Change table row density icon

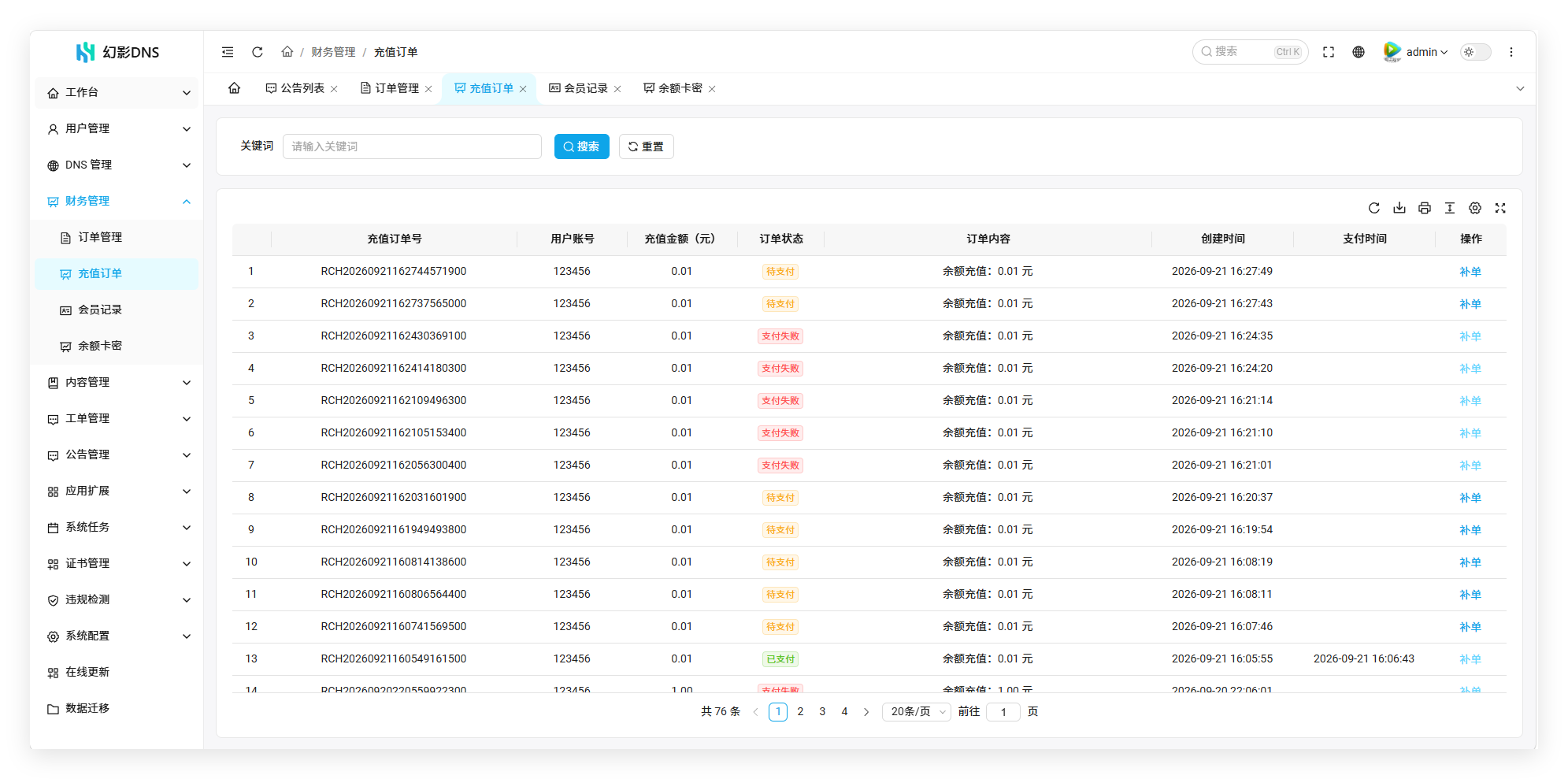click(x=1450, y=208)
